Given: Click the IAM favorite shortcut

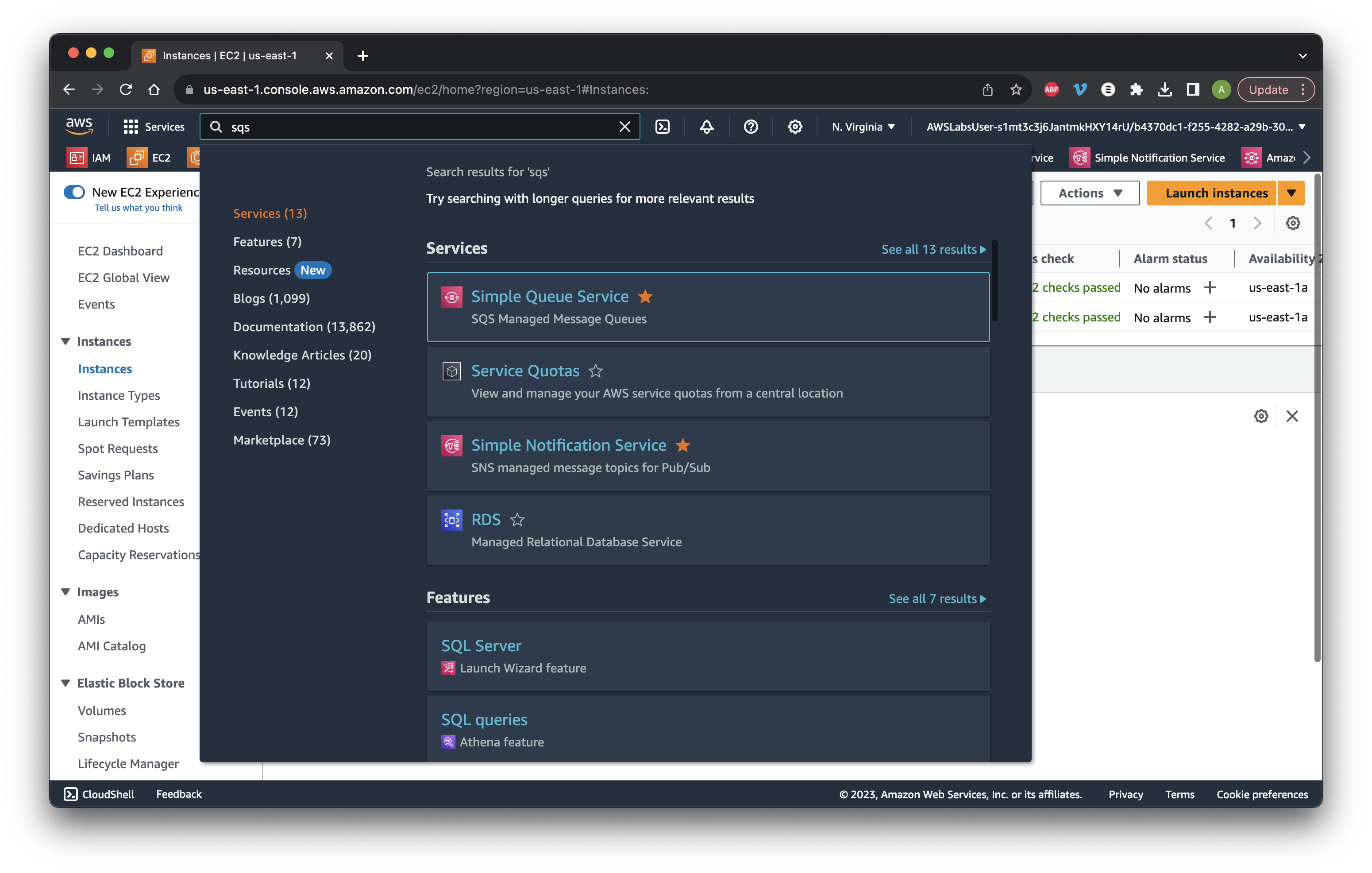Looking at the screenshot, I should click(x=89, y=157).
